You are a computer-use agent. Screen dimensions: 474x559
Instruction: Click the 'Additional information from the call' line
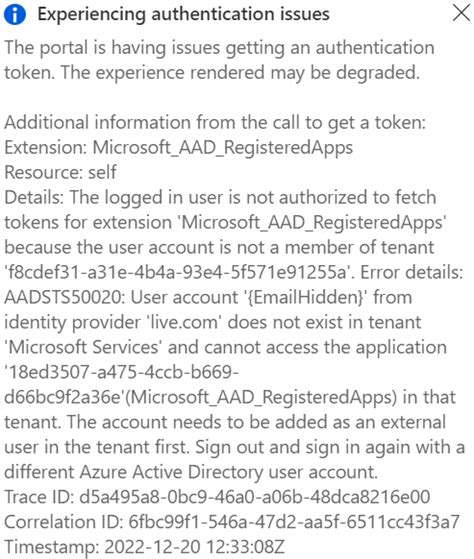click(x=215, y=122)
